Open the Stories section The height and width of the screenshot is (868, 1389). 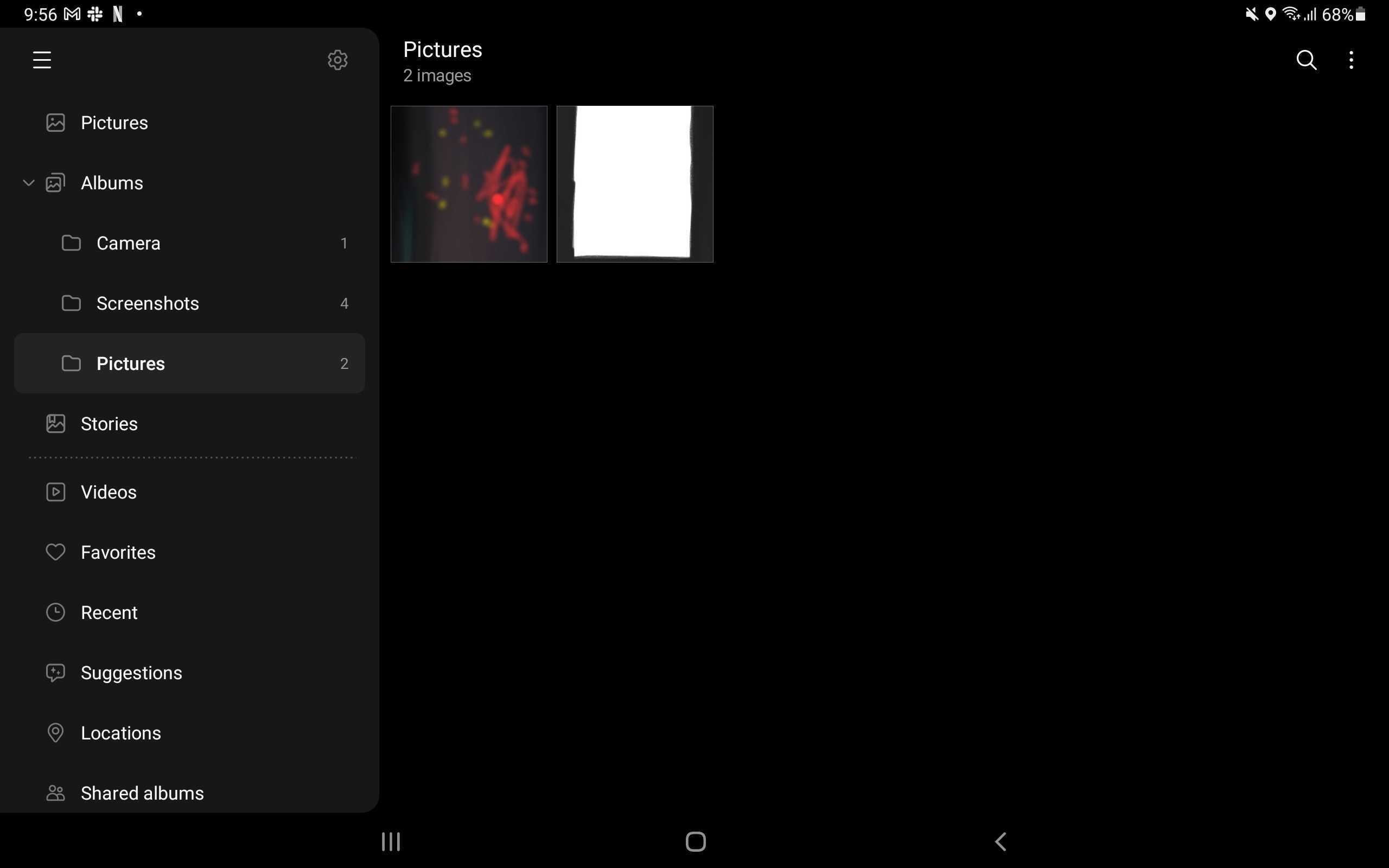[109, 423]
